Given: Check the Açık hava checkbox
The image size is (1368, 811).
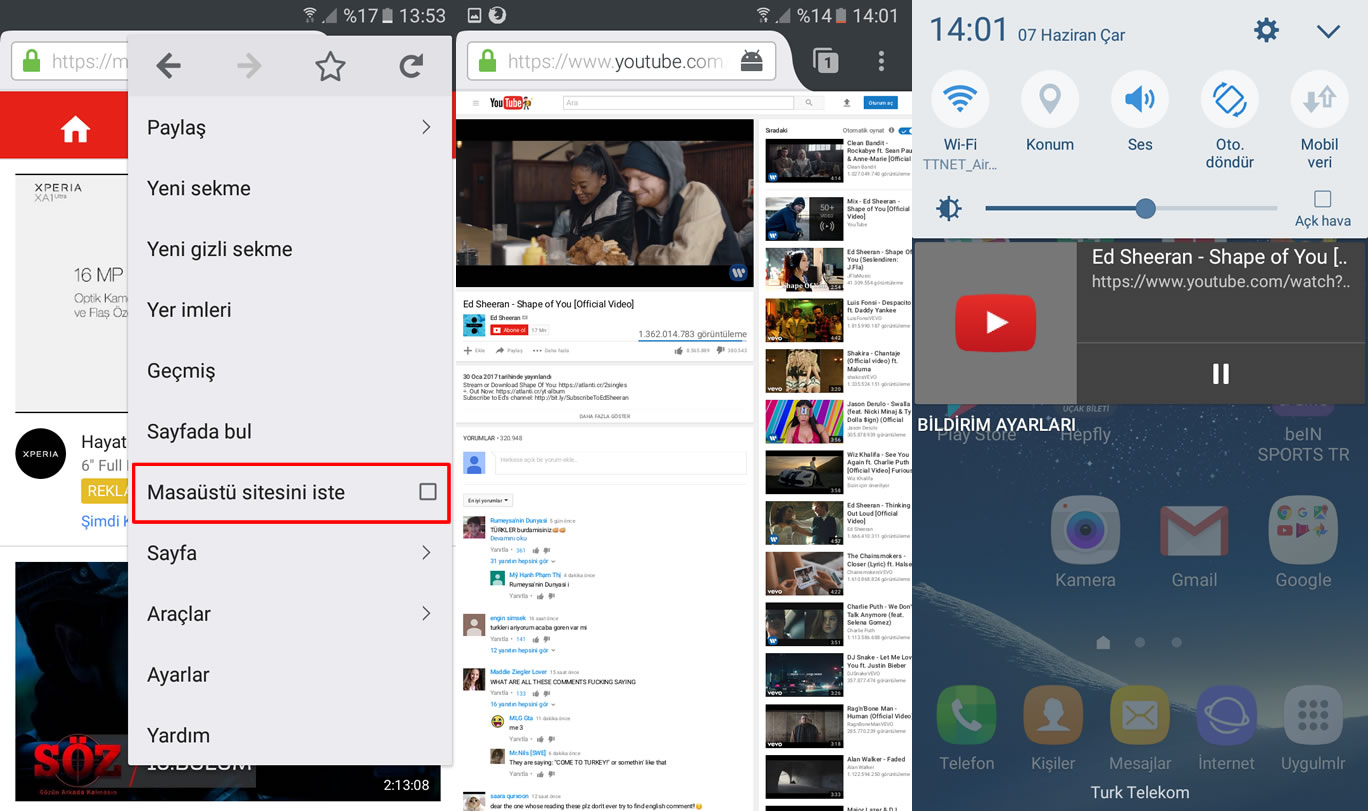Looking at the screenshot, I should [x=1323, y=199].
